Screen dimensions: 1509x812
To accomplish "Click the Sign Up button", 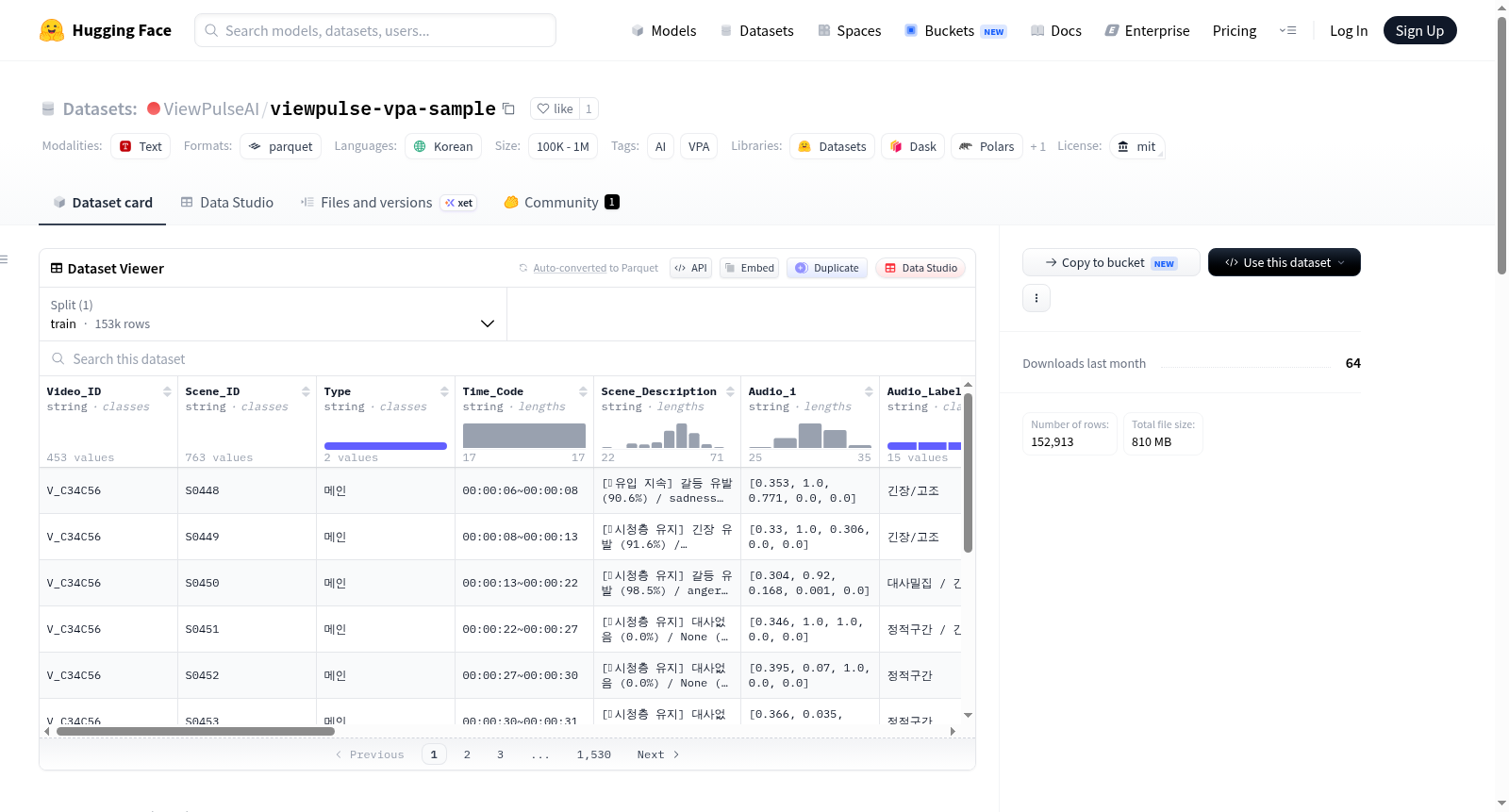I will [1419, 30].
